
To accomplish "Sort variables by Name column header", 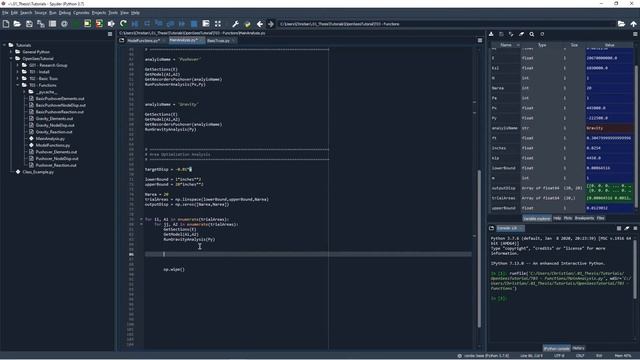I will 506,45.
